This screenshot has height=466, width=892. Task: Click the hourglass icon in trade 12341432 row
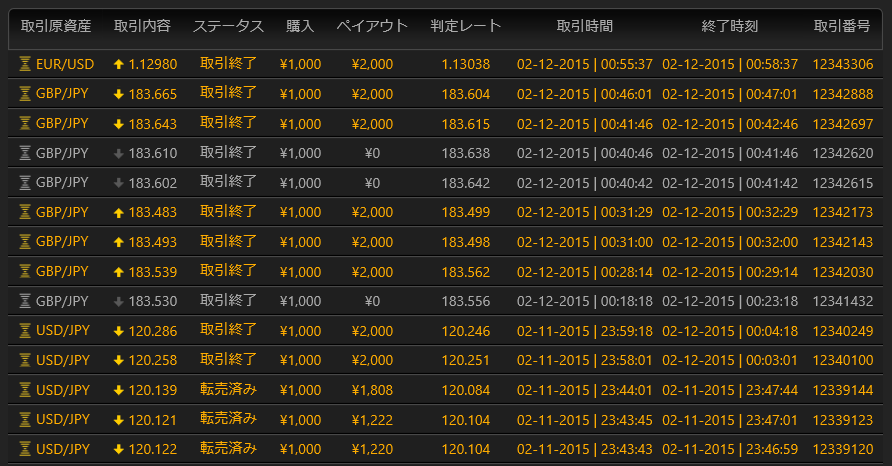[26, 302]
